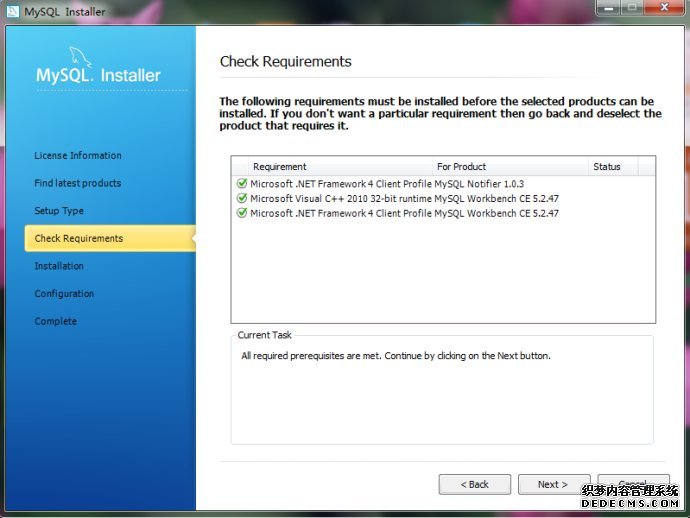Click the MySQL Installer title bar icon
This screenshot has height=518, width=690.
(x=12, y=11)
